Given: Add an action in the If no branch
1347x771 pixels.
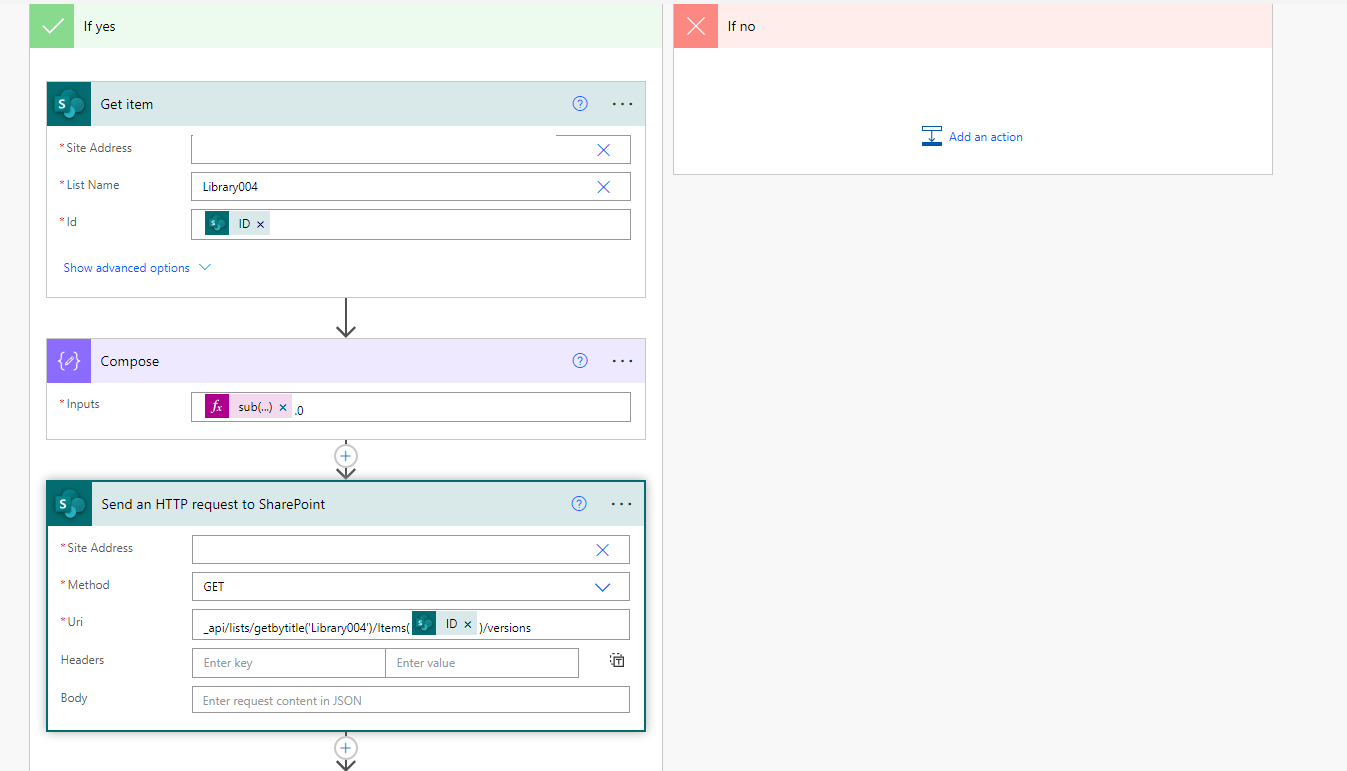Looking at the screenshot, I should pyautogui.click(x=972, y=137).
